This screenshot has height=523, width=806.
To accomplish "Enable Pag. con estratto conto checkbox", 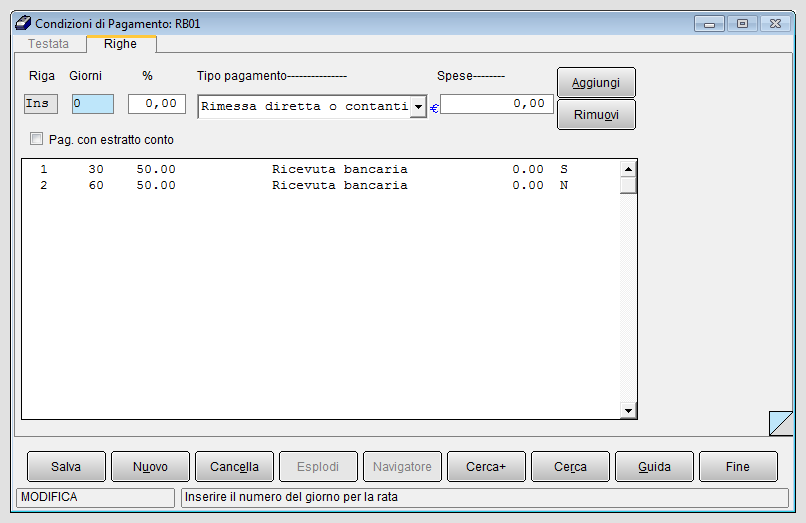I will pyautogui.click(x=36, y=139).
